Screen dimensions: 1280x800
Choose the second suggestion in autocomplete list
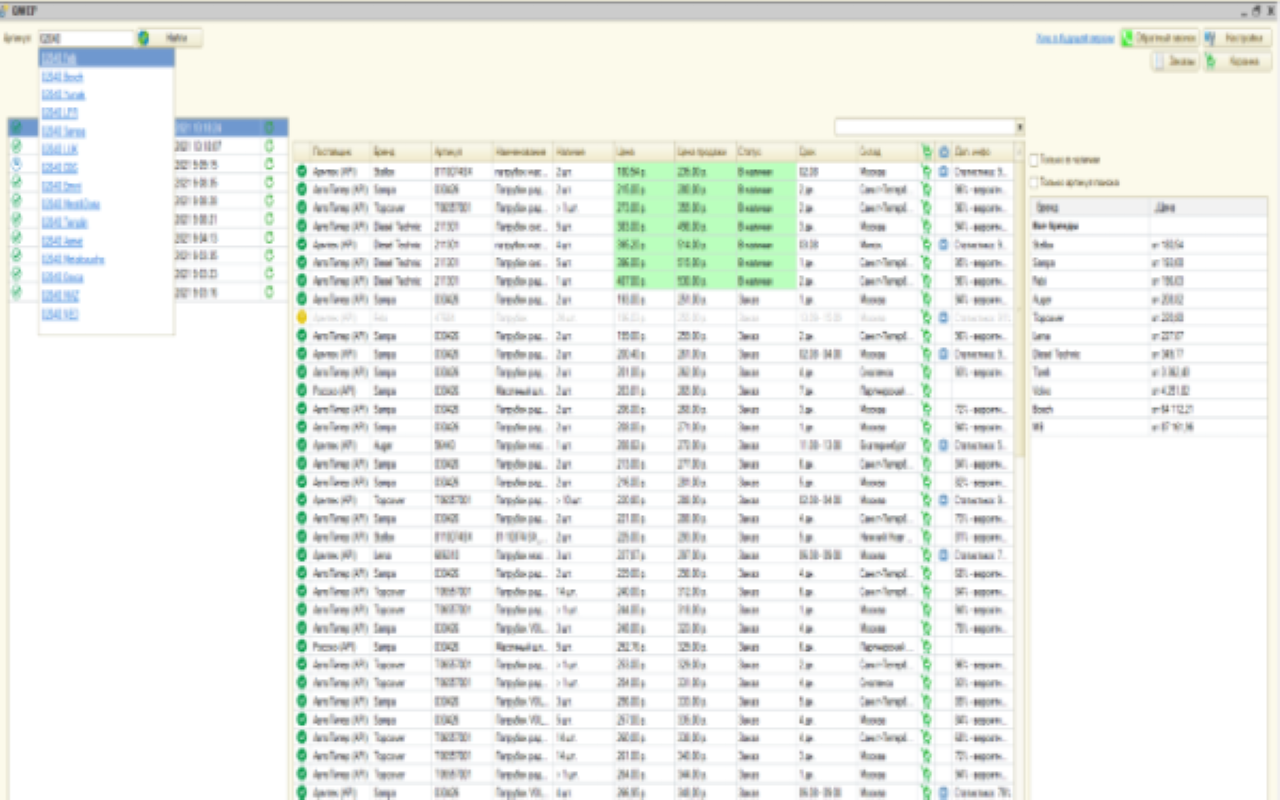tap(62, 77)
